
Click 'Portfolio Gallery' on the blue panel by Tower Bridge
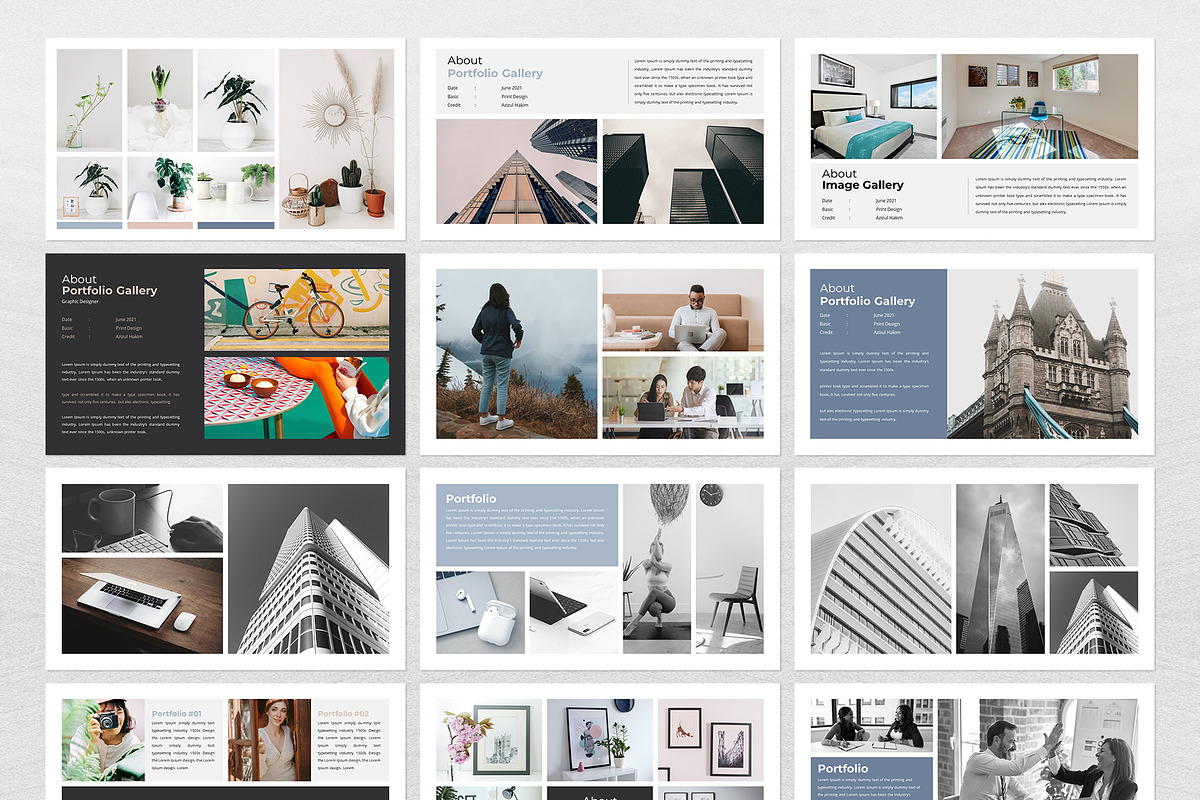[867, 301]
